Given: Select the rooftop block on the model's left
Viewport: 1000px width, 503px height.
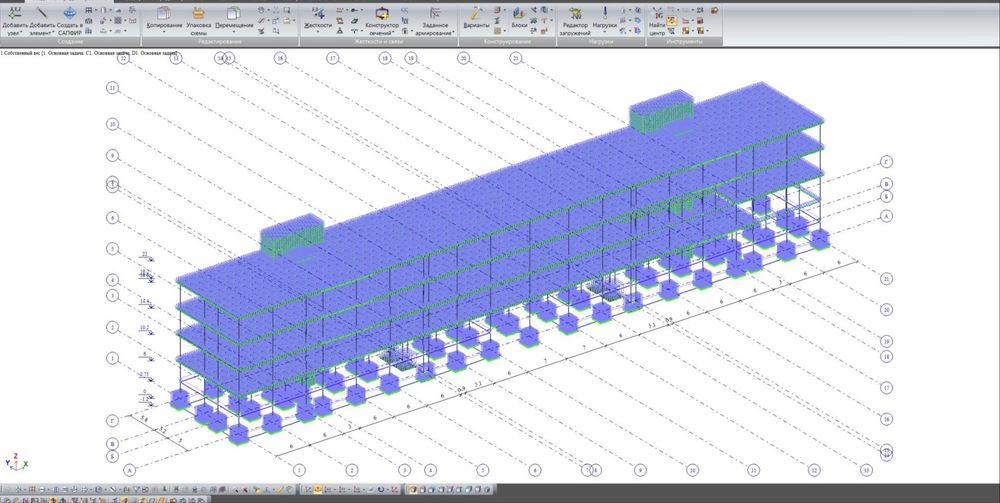Looking at the screenshot, I should point(292,238).
